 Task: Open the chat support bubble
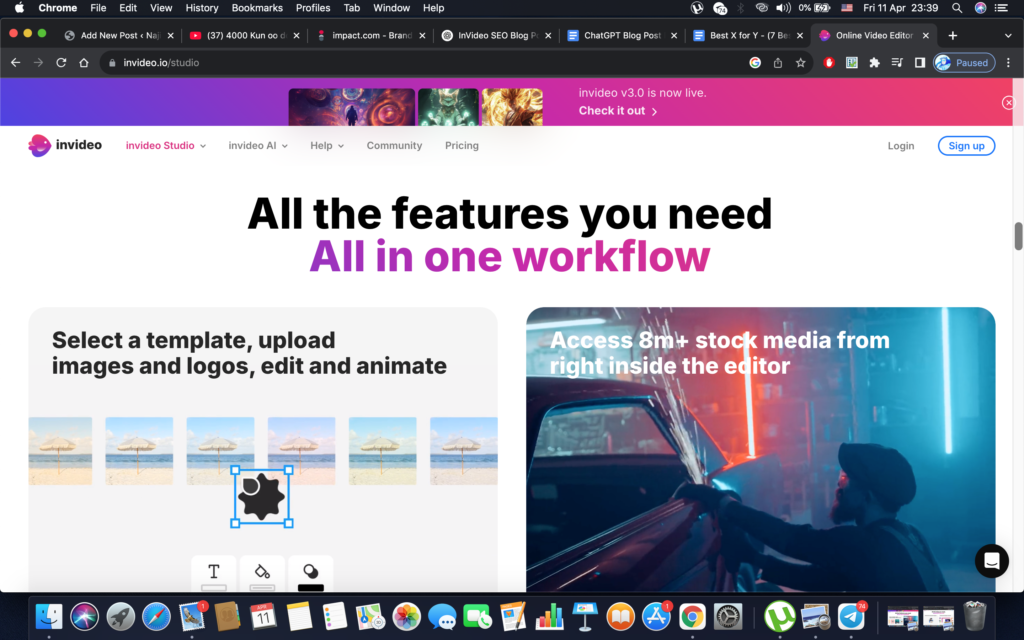[991, 561]
